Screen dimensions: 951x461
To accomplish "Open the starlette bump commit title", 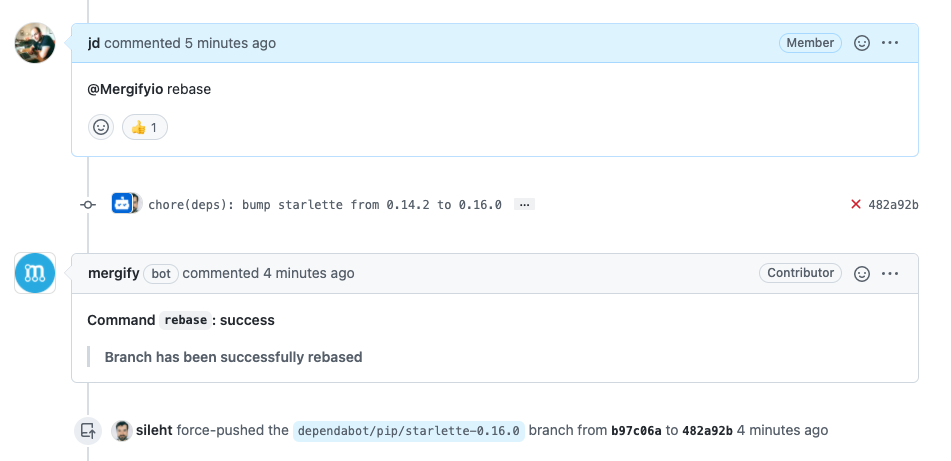I will point(325,205).
